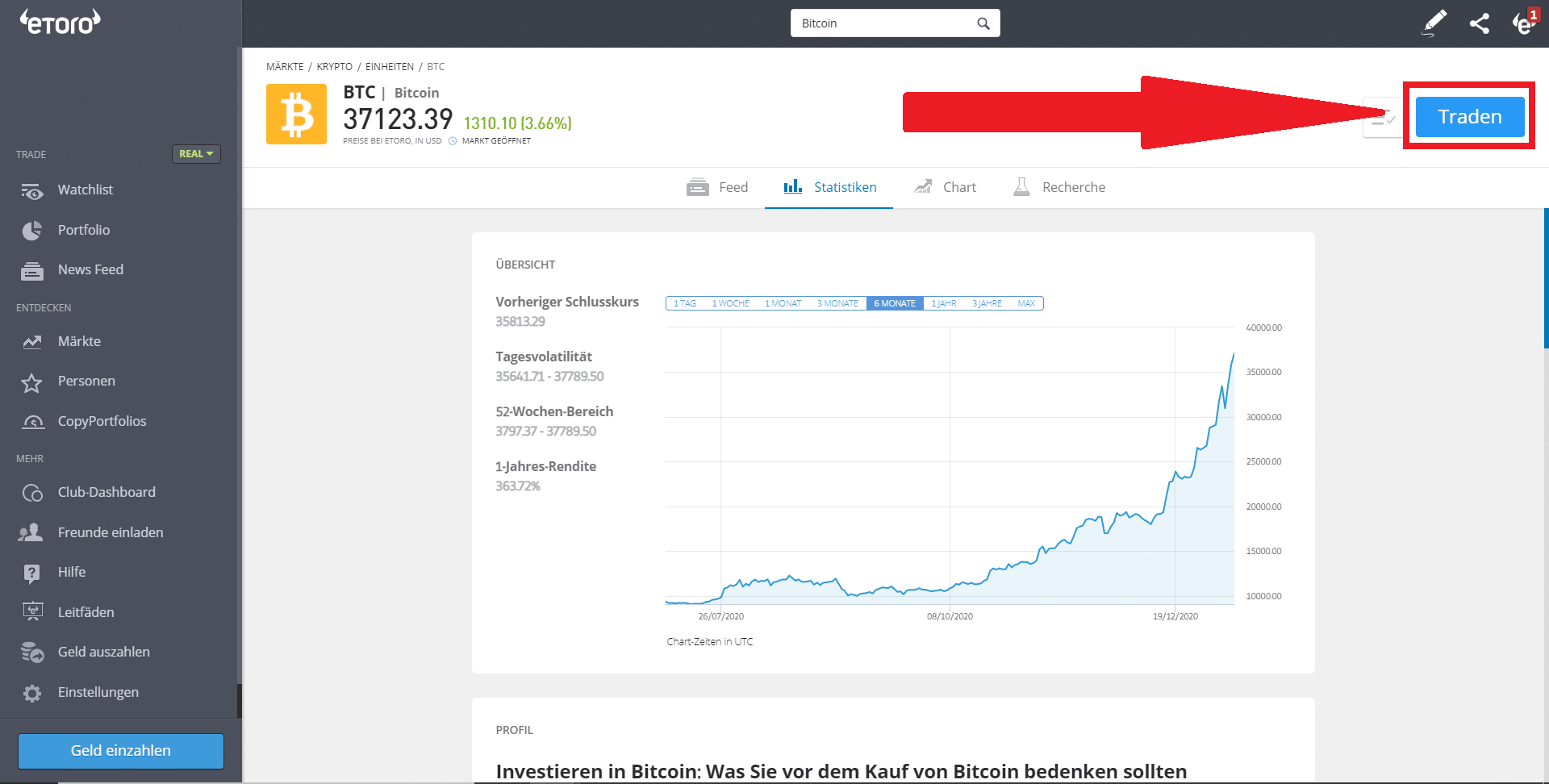Image resolution: width=1549 pixels, height=784 pixels.
Task: Click the Watchlist eye icon
Action: (x=32, y=191)
